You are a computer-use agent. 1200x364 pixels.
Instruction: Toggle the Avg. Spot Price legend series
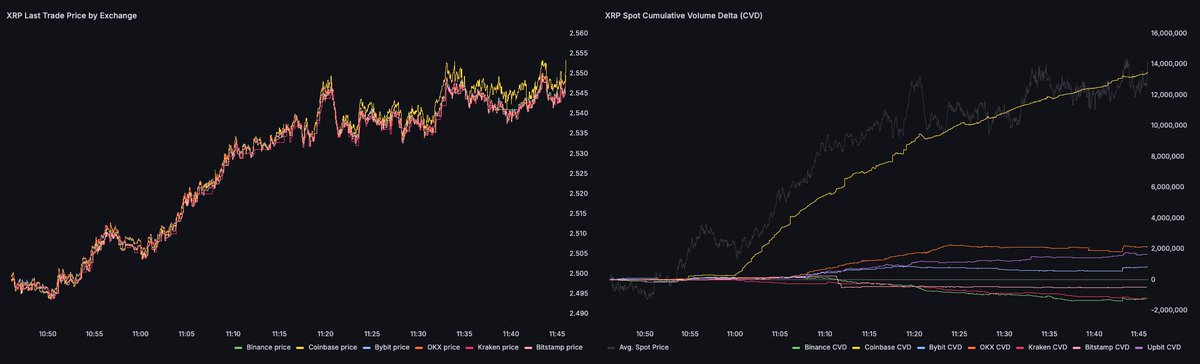[638, 347]
